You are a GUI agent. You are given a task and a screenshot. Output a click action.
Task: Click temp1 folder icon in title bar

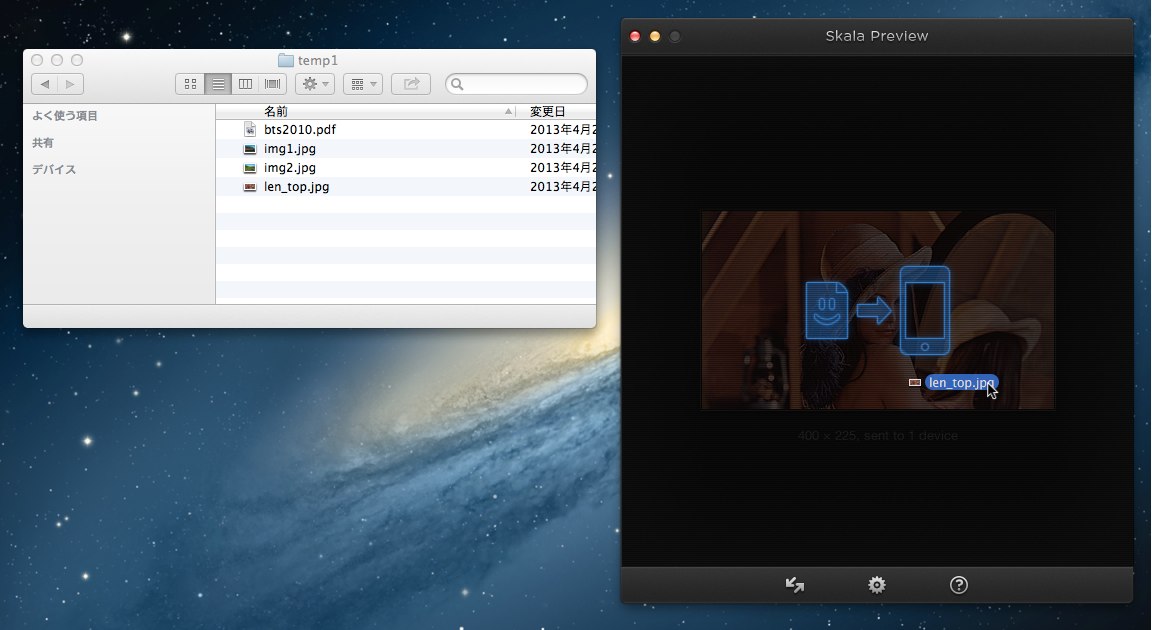286,60
